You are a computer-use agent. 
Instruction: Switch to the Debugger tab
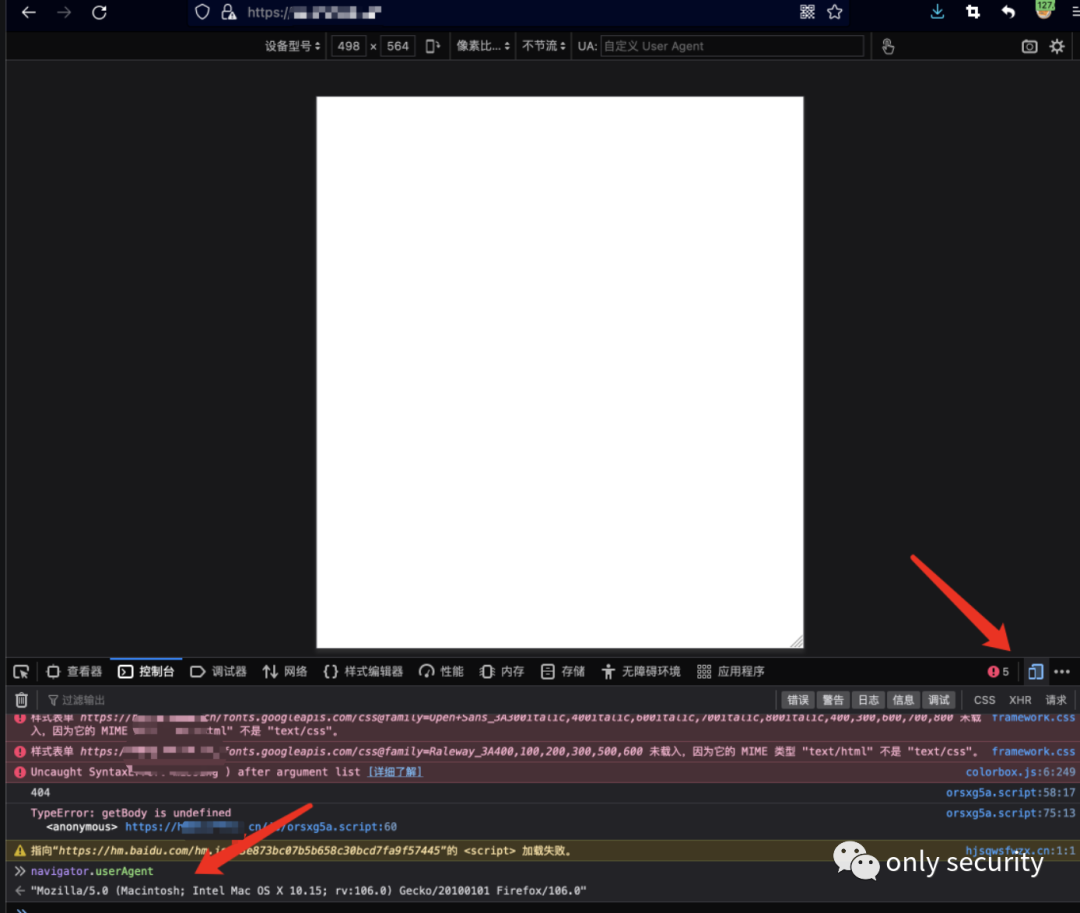coord(218,671)
